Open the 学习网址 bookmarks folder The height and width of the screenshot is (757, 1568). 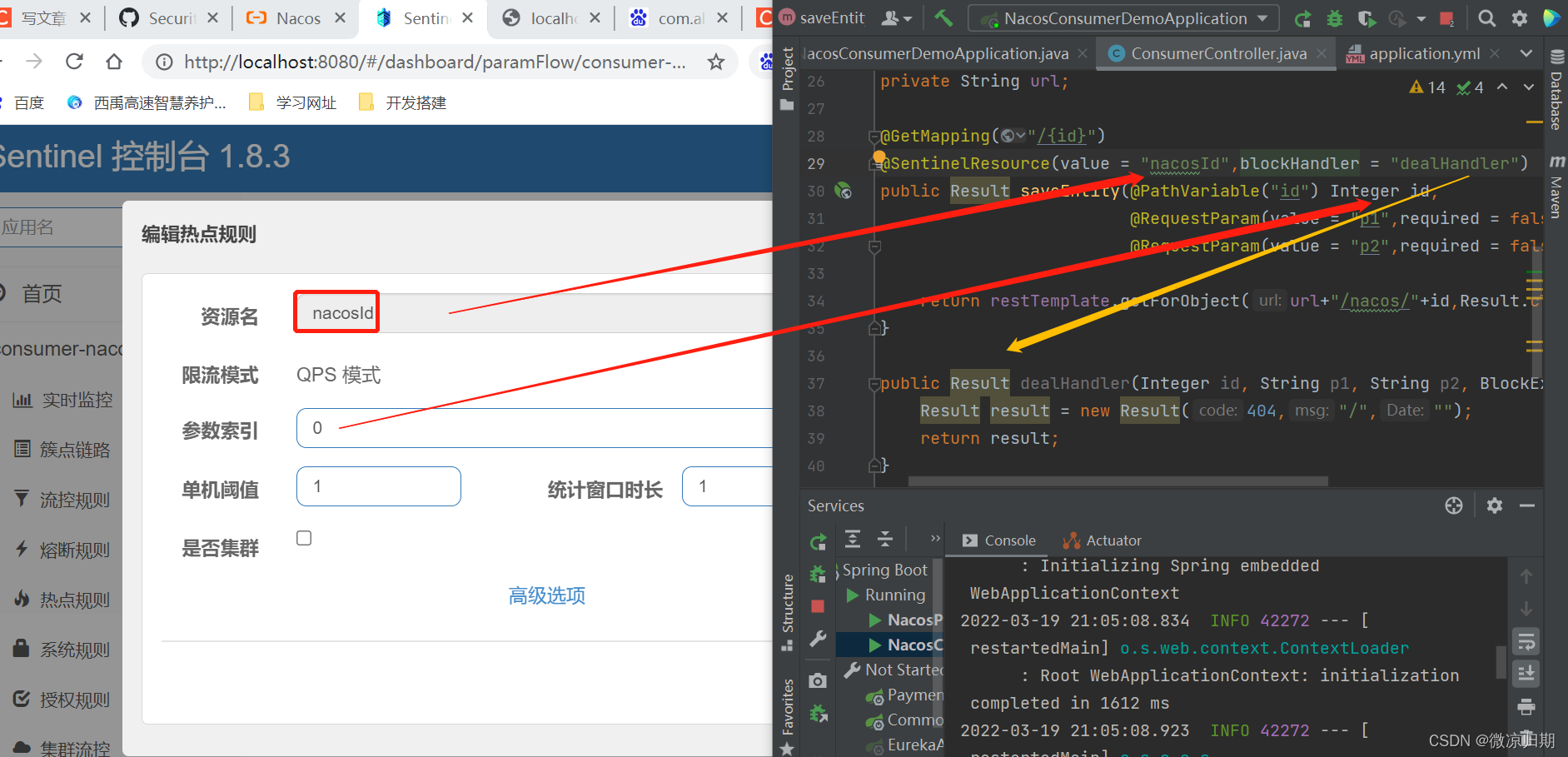coord(293,102)
